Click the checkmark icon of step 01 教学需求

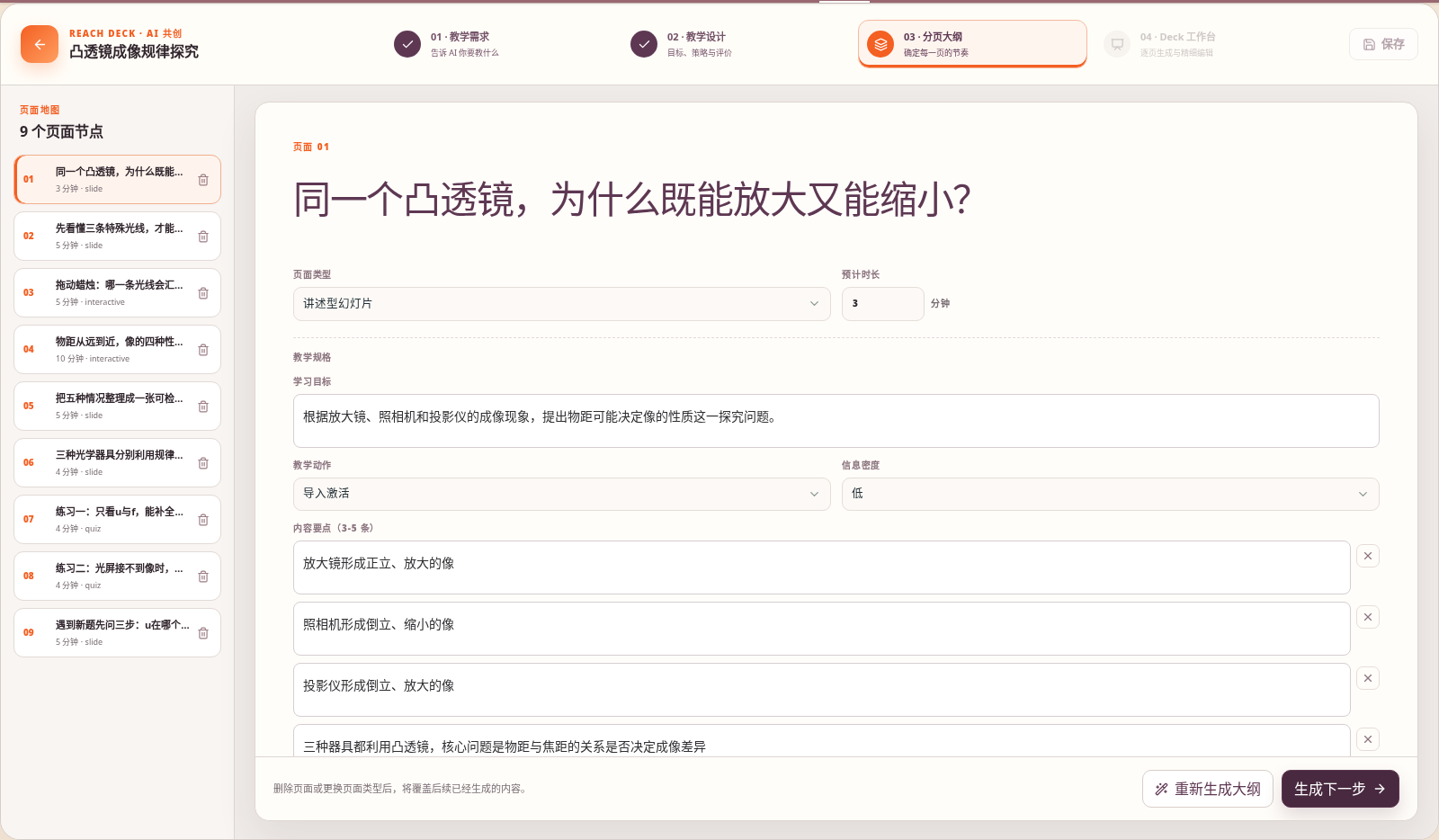[407, 43]
